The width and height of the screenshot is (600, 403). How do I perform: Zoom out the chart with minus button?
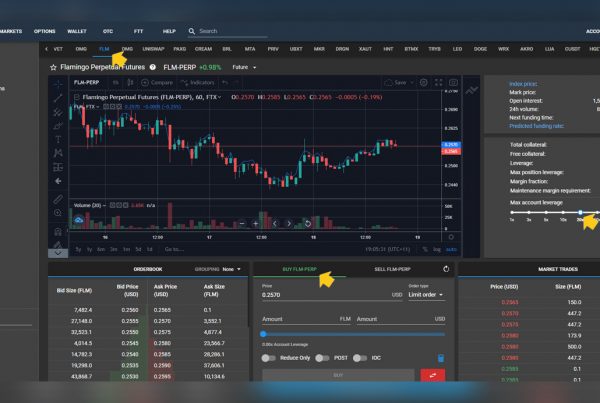coord(242,224)
